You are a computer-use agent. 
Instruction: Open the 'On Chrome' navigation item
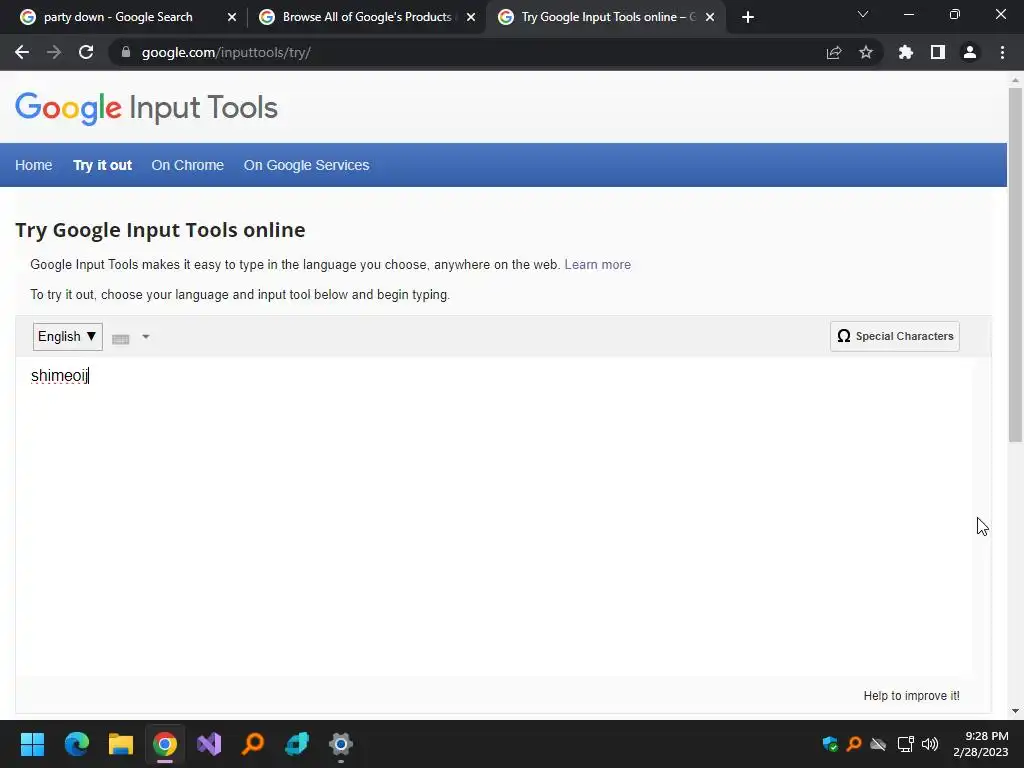click(187, 165)
